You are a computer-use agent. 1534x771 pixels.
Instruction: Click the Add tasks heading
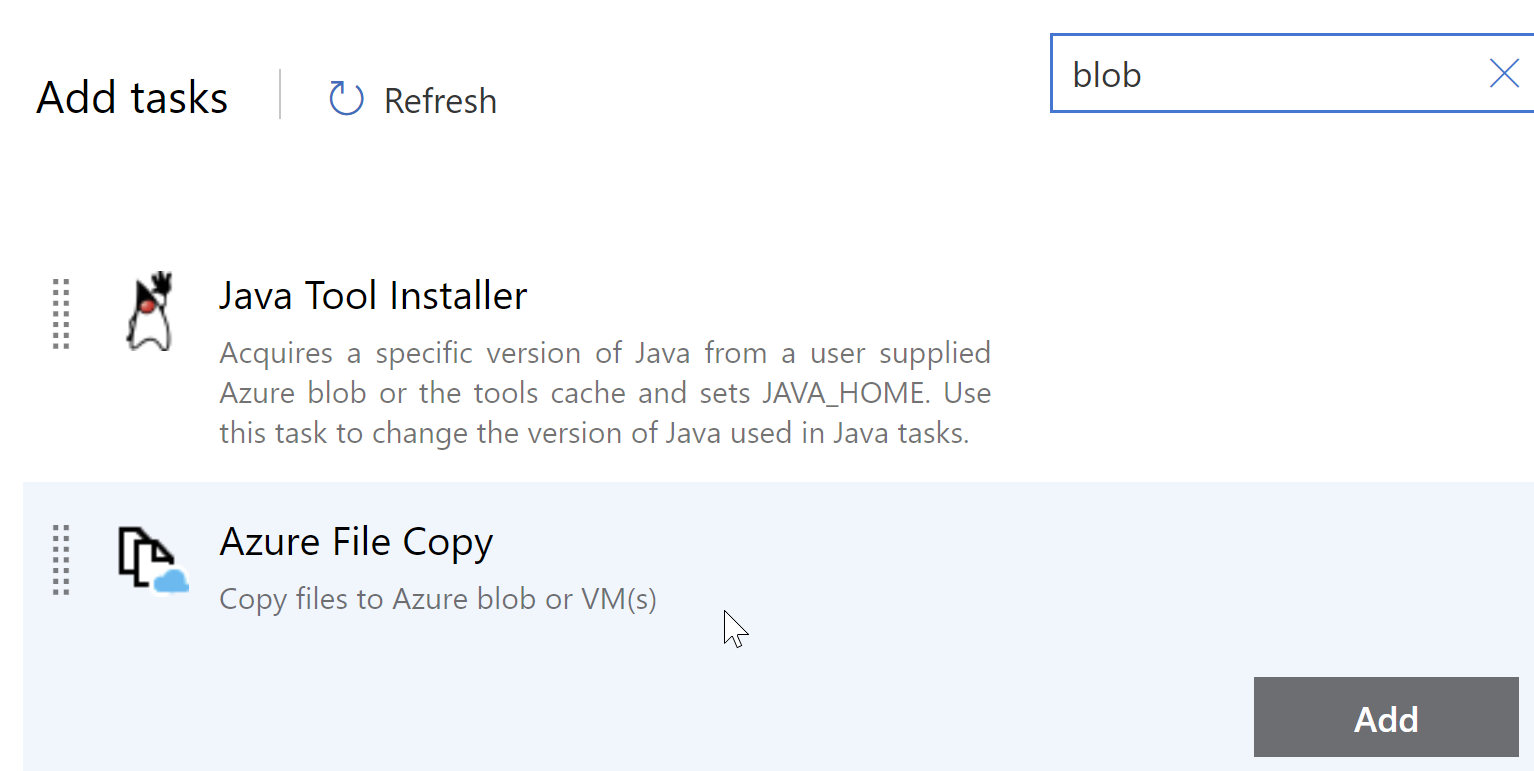tap(131, 97)
